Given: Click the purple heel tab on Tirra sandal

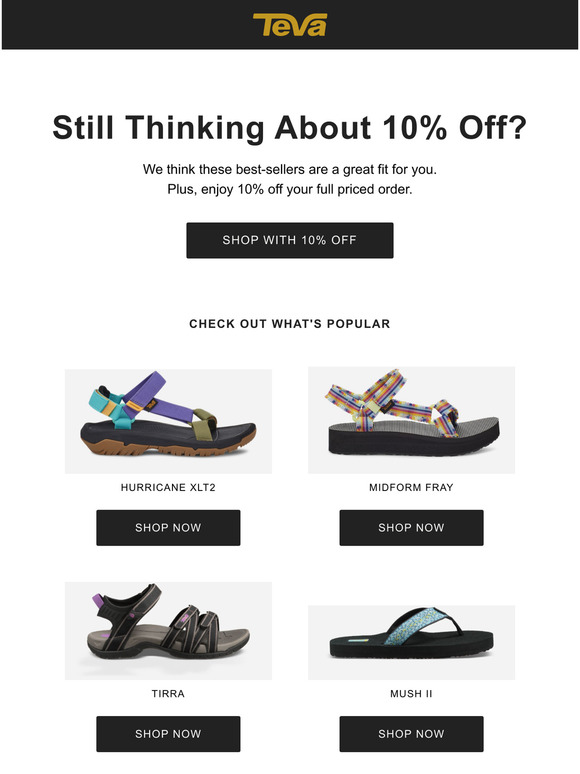Looking at the screenshot, I should 97,602.
